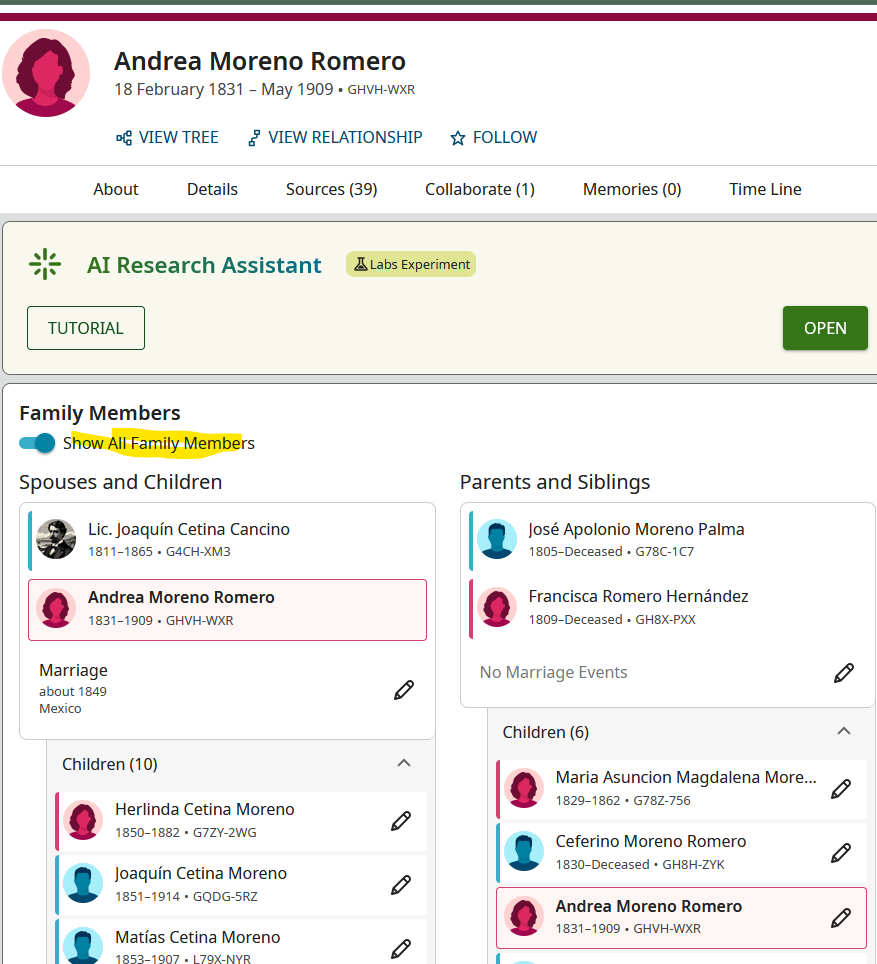This screenshot has width=877, height=964.
Task: Edit the marriage event pencil icon
Action: coord(404,689)
